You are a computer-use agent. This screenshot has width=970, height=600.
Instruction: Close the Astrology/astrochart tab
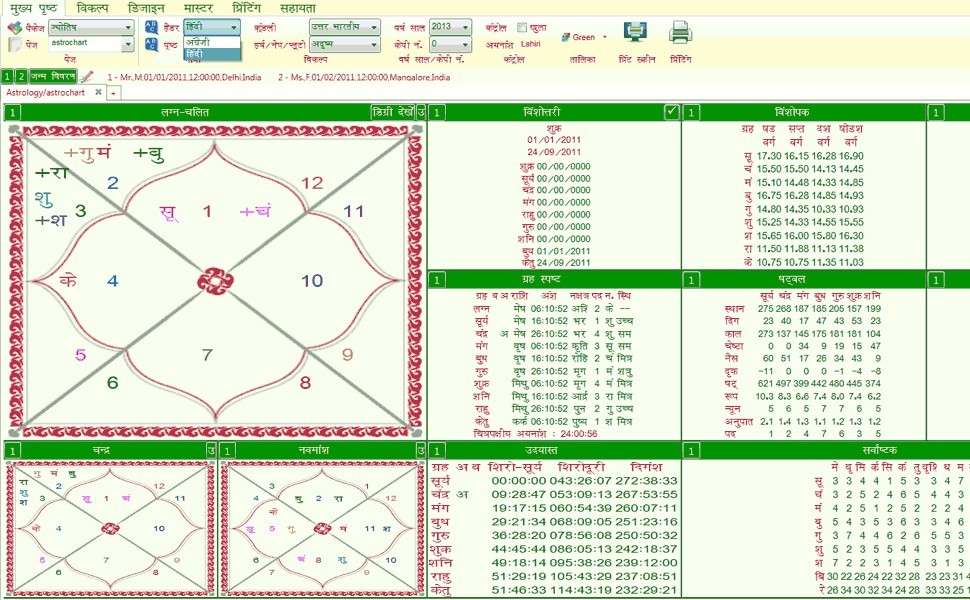98,92
